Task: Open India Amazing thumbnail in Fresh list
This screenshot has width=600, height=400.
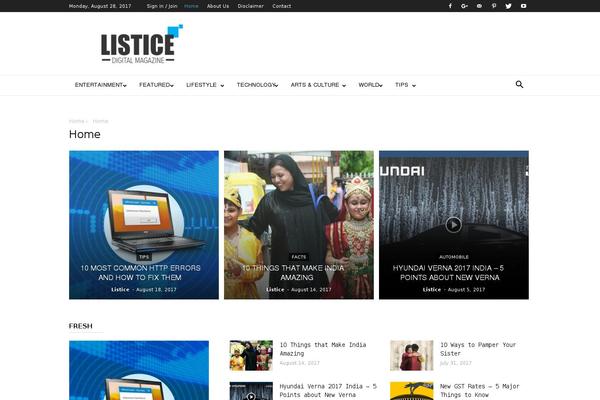Action: coord(251,356)
